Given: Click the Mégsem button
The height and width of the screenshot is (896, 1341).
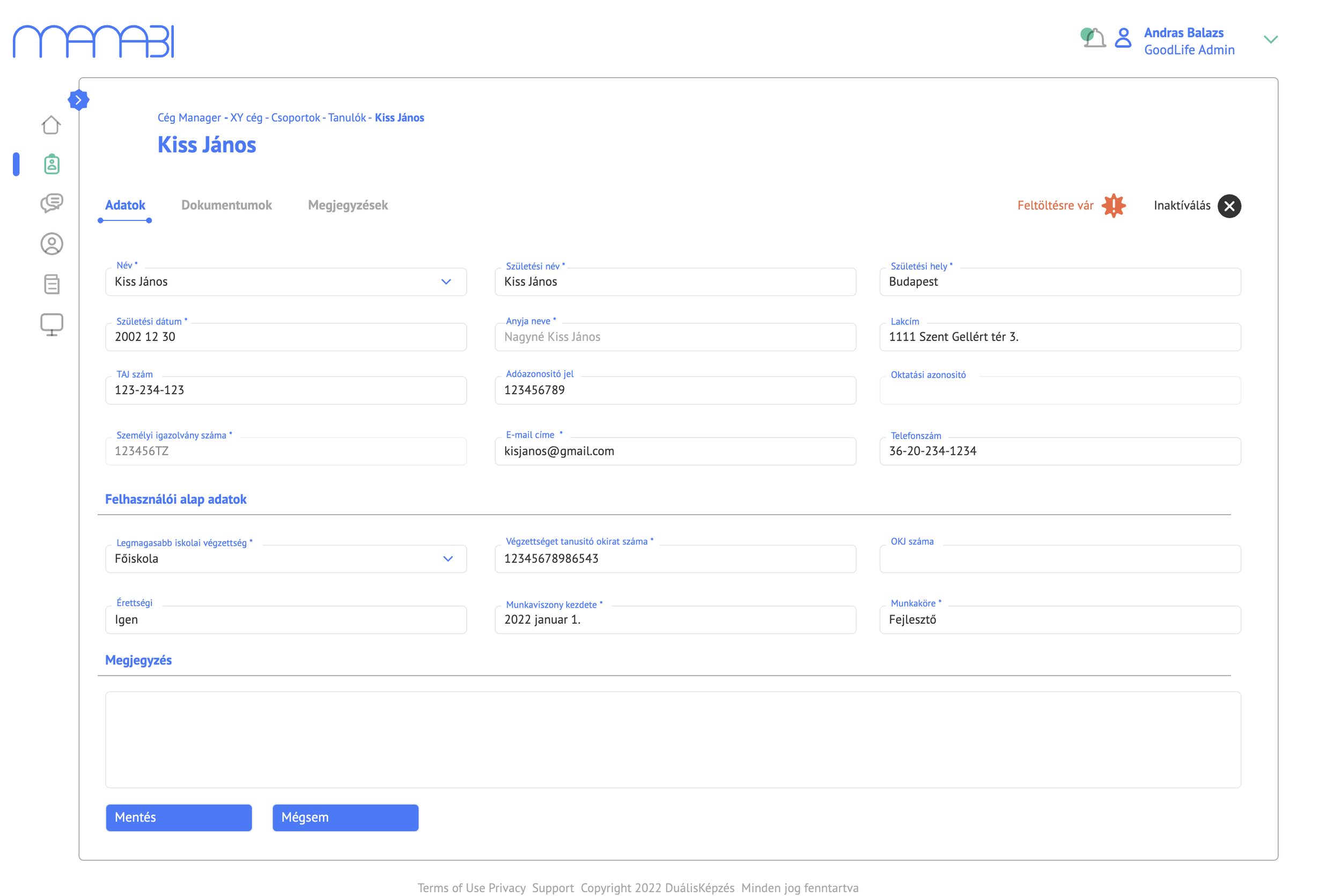Looking at the screenshot, I should 345,817.
